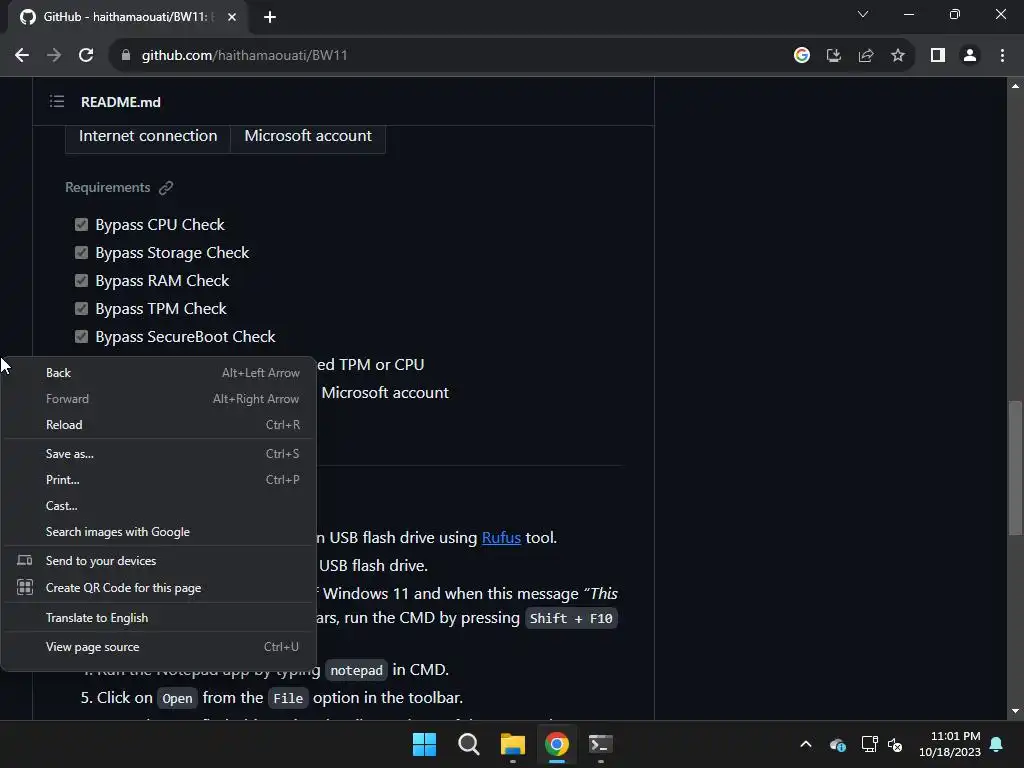
Task: Click scrollbar up arrow
Action: click(1015, 86)
